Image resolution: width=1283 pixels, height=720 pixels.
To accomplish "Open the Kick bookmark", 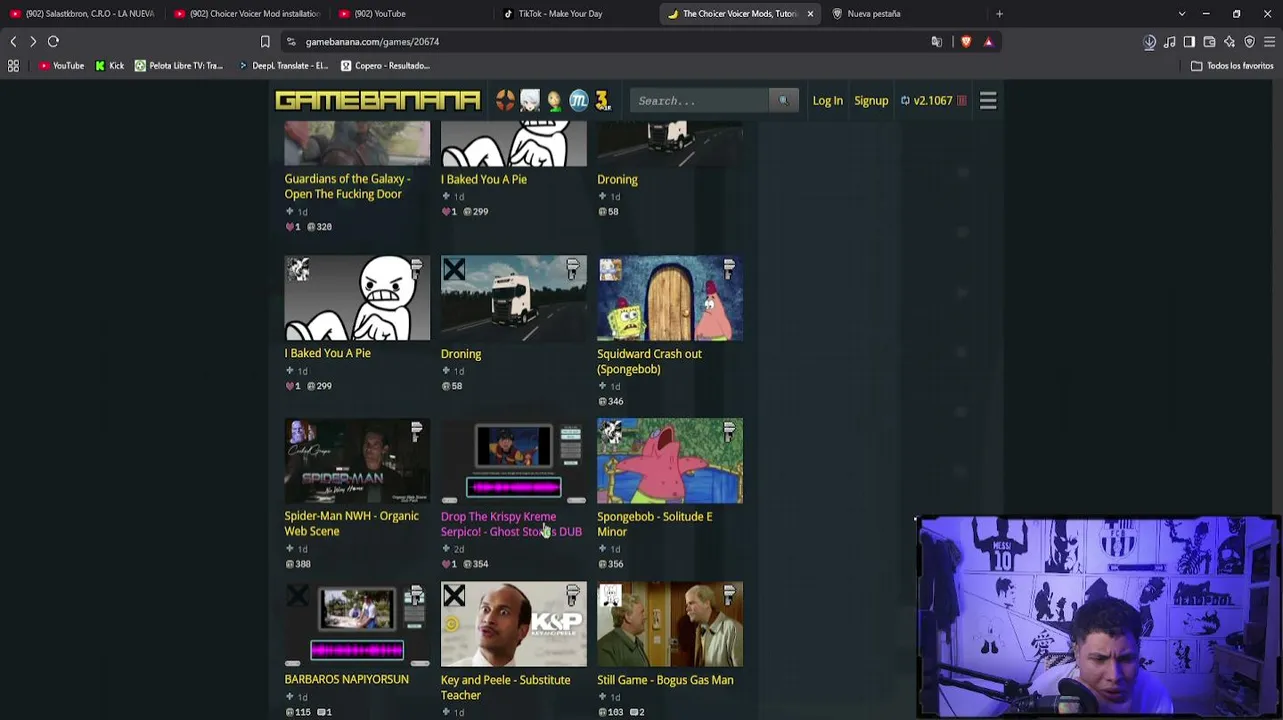I will click(110, 66).
